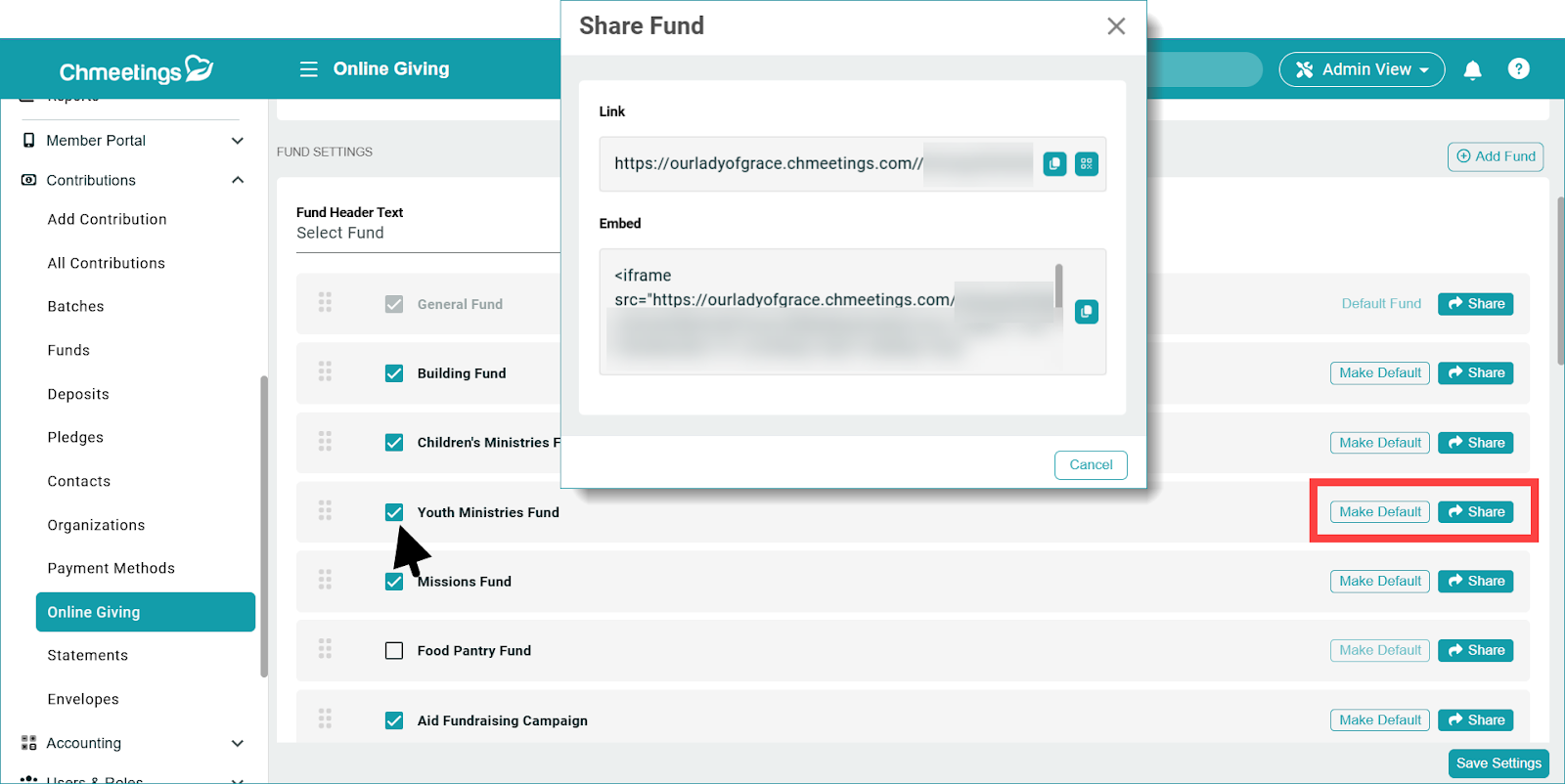Screen dimensions: 1565x784
Task: Open the Pledges sidebar item
Action: pyautogui.click(x=75, y=437)
